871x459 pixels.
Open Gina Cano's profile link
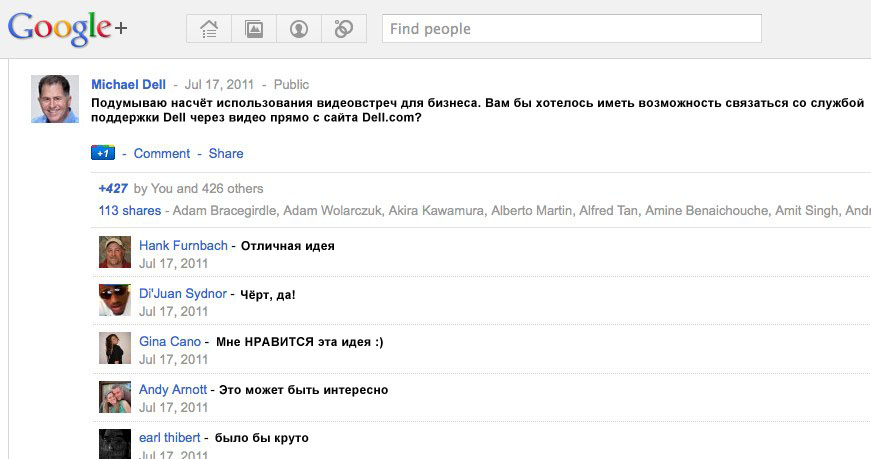170,341
